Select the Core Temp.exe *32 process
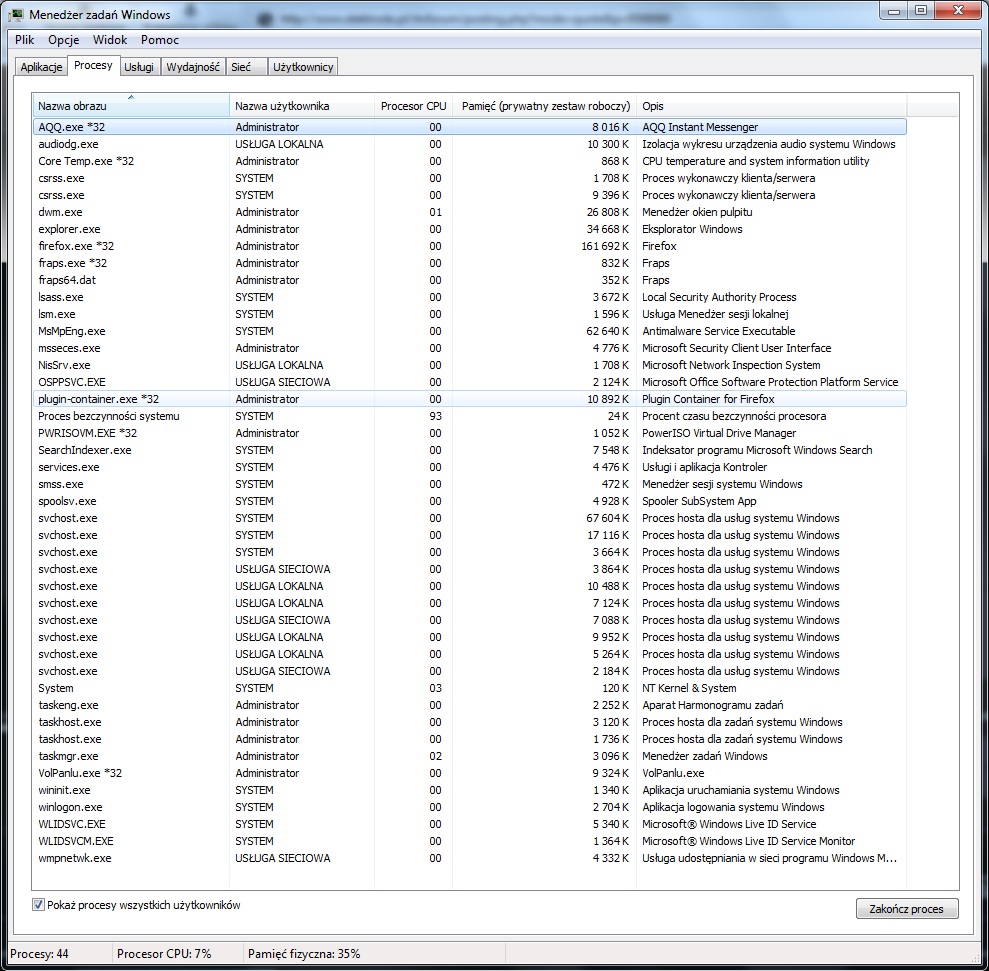The image size is (989, 971). pyautogui.click(x=469, y=161)
